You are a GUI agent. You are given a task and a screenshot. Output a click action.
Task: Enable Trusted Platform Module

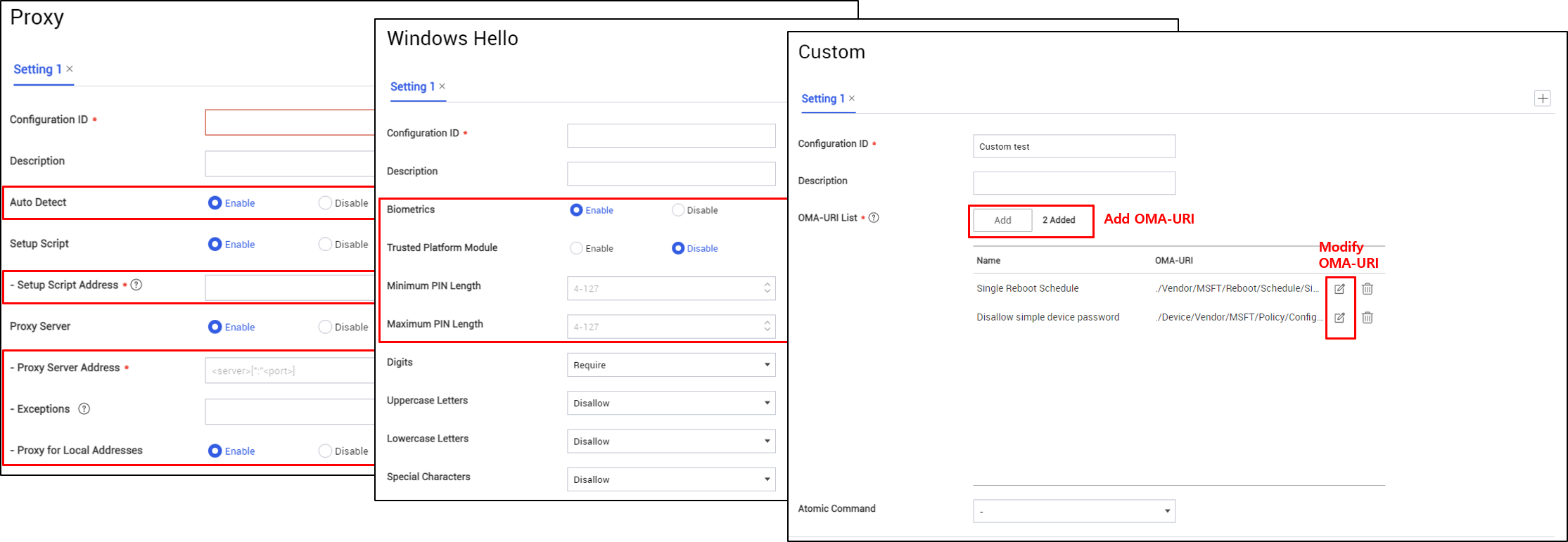tap(576, 248)
